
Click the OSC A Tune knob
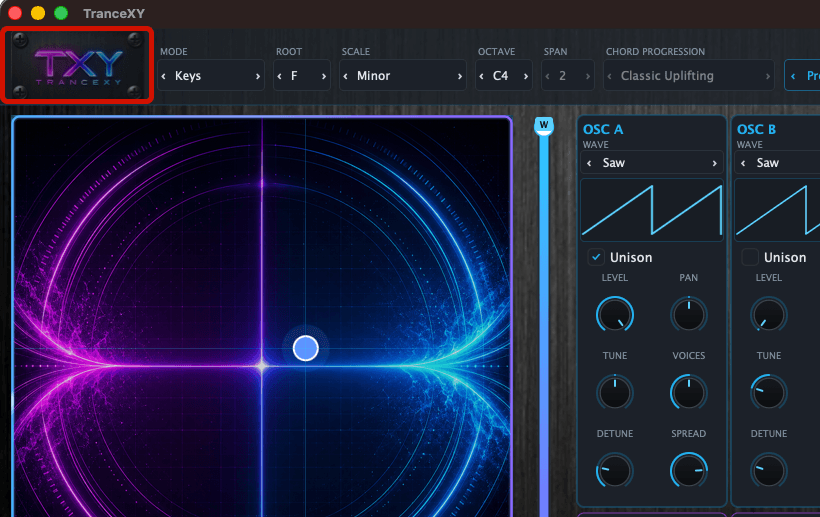tap(615, 392)
